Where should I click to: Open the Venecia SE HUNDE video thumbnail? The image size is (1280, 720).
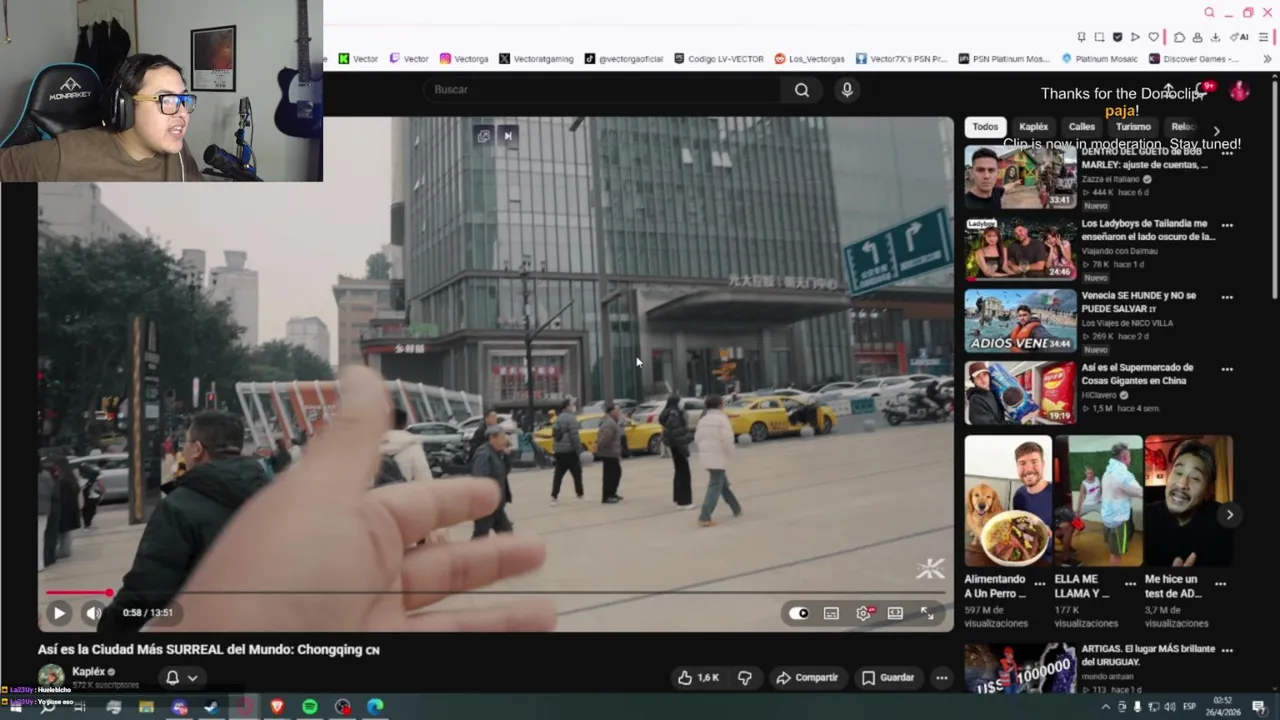click(x=1020, y=321)
